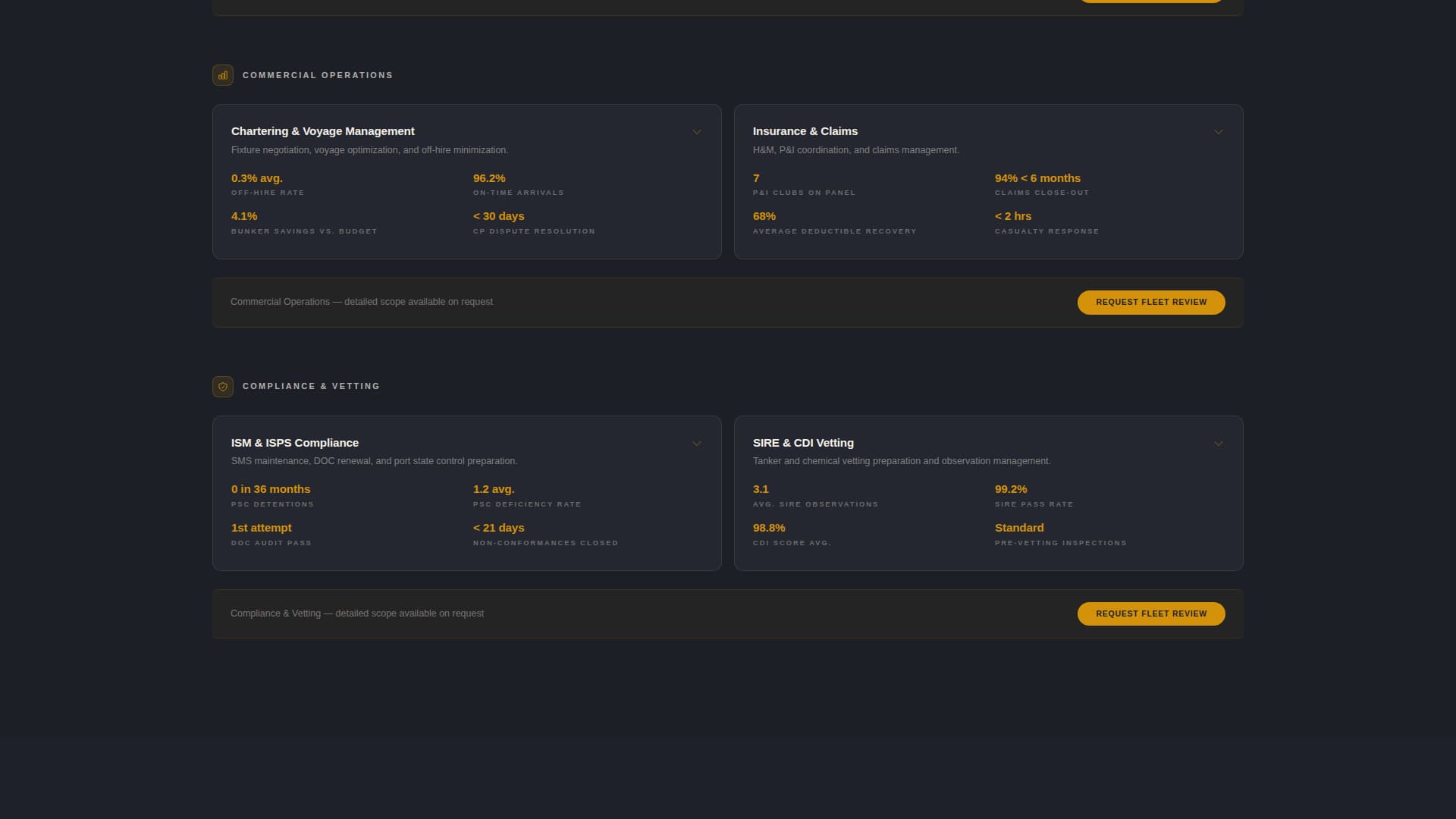Expand the Chartering & Voyage Management chevron
Screen dimensions: 1456x819
tap(696, 132)
